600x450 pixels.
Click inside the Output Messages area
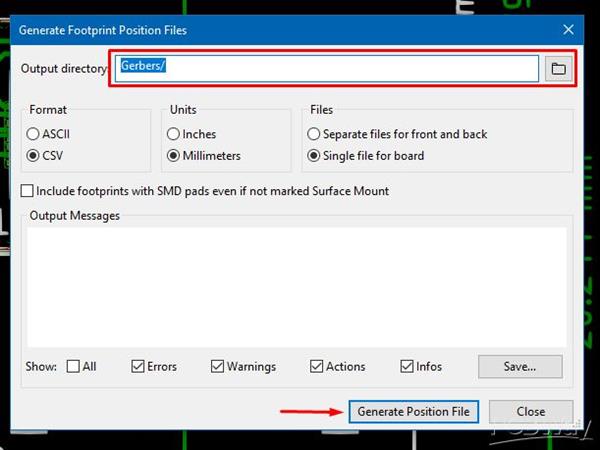(297, 285)
